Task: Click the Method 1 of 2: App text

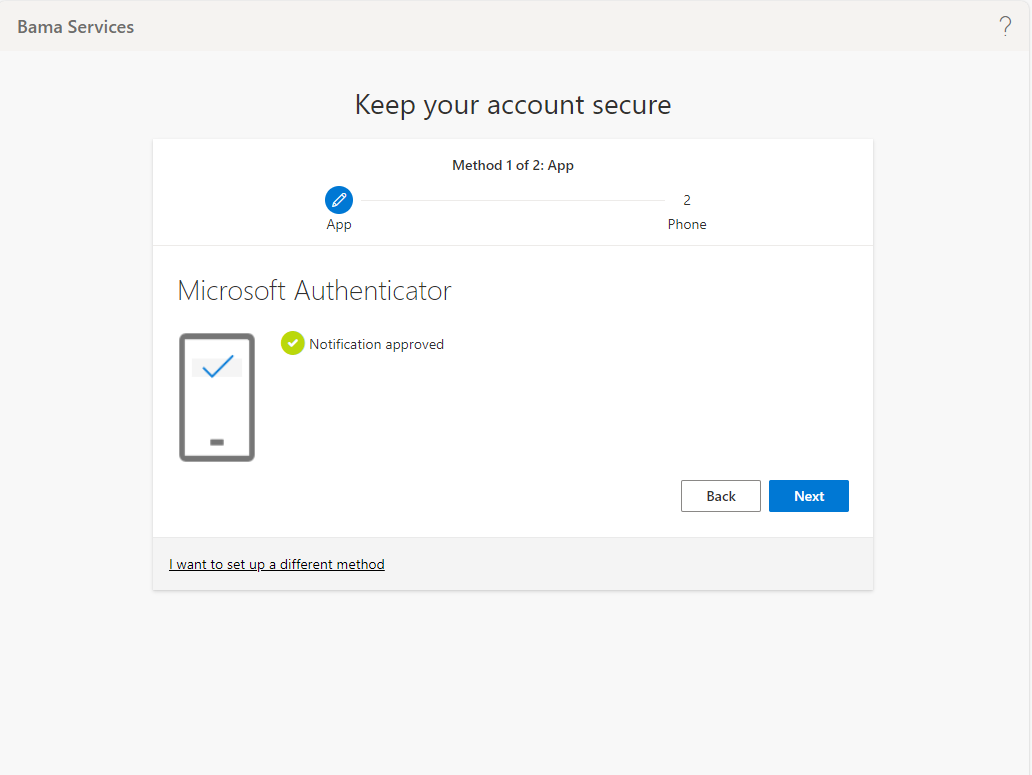Action: [512, 165]
